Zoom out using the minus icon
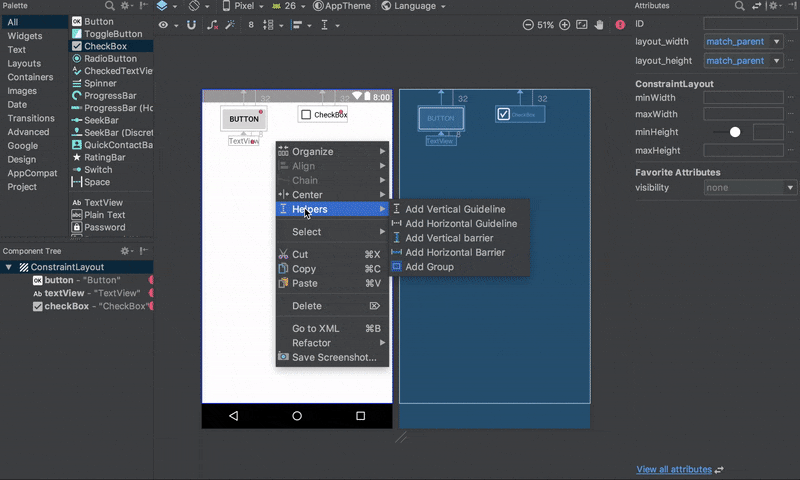 528,24
